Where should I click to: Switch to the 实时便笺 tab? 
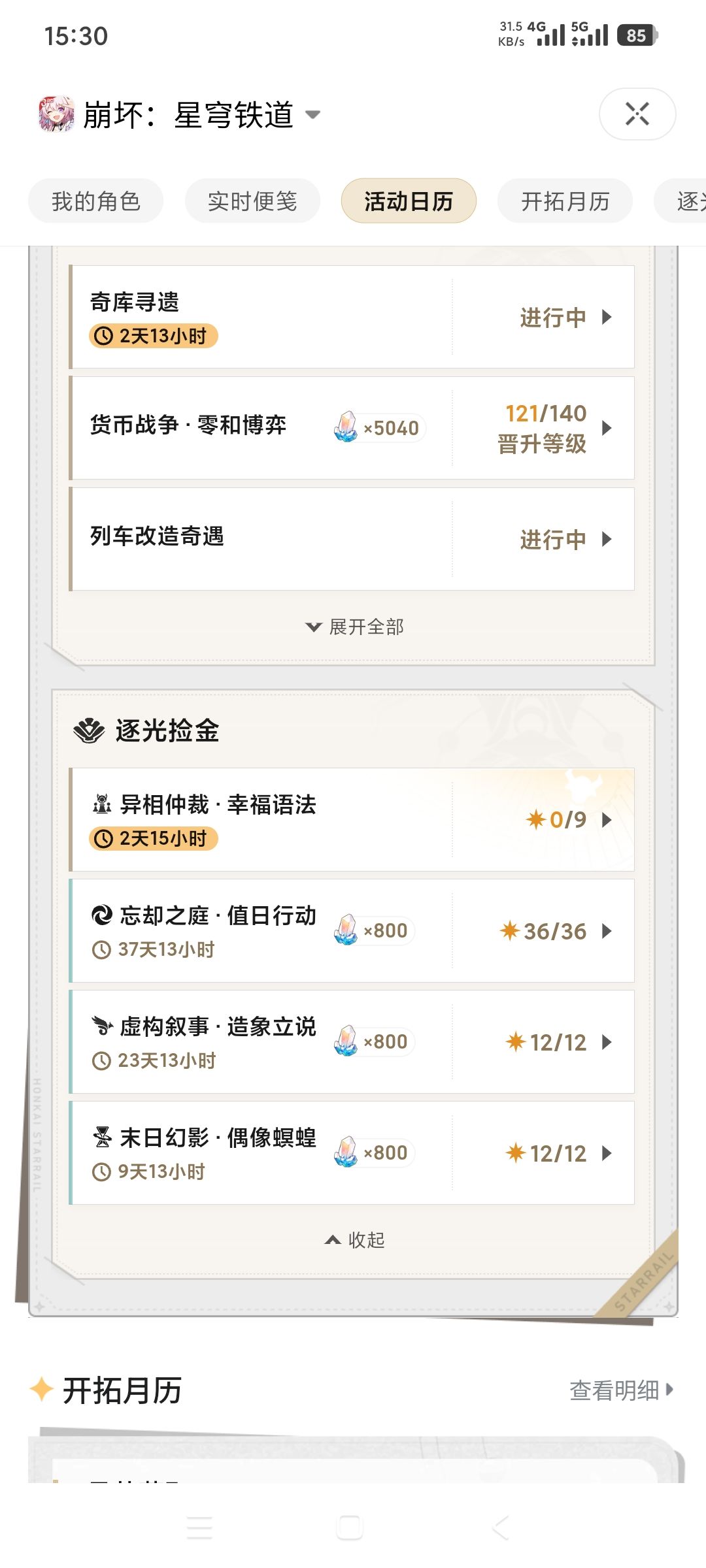pos(252,201)
